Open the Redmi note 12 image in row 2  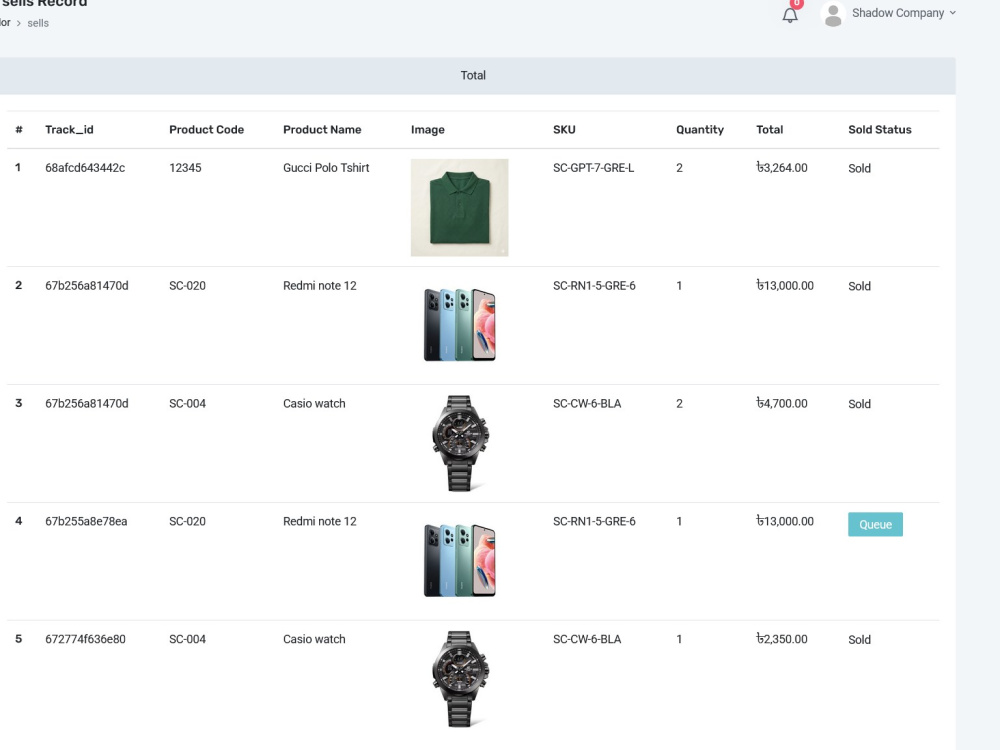pyautogui.click(x=459, y=325)
